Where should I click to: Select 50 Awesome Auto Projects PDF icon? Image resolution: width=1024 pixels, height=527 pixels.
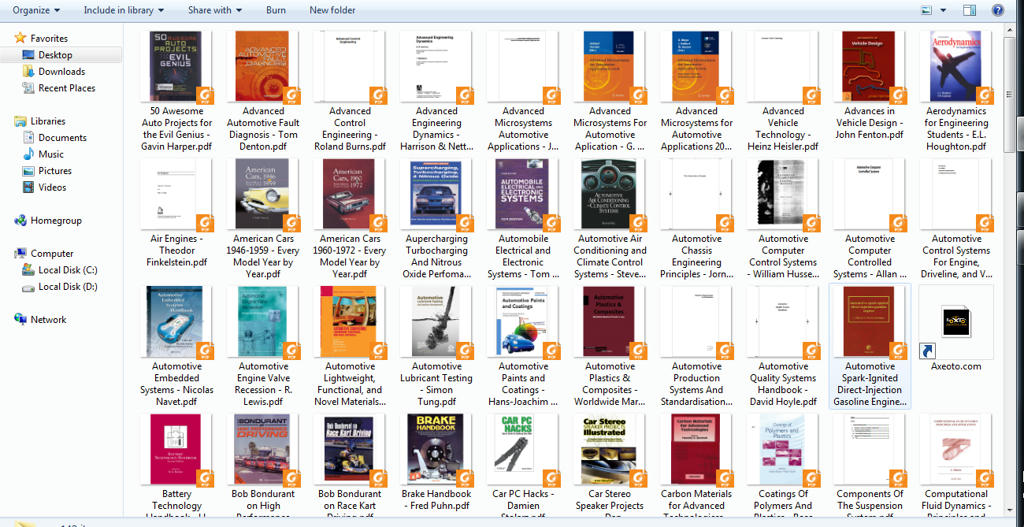coord(177,67)
